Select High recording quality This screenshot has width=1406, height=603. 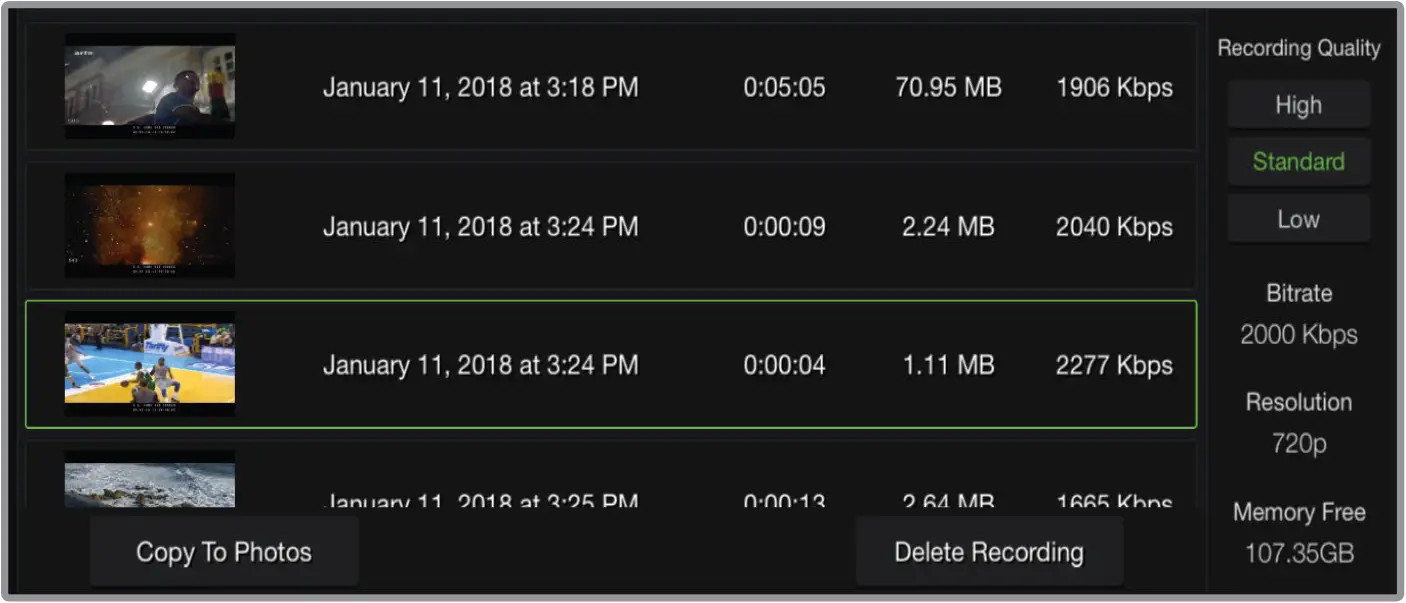(x=1298, y=105)
